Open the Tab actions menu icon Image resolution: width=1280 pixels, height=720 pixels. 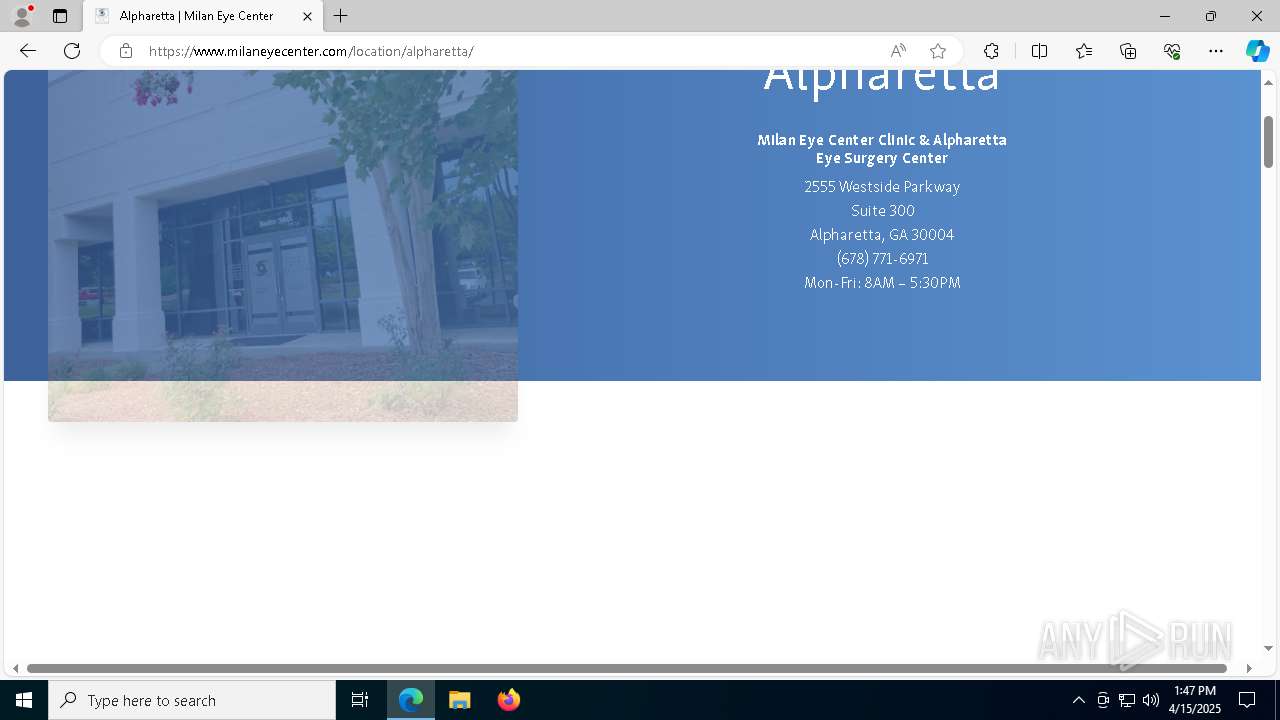tap(60, 16)
